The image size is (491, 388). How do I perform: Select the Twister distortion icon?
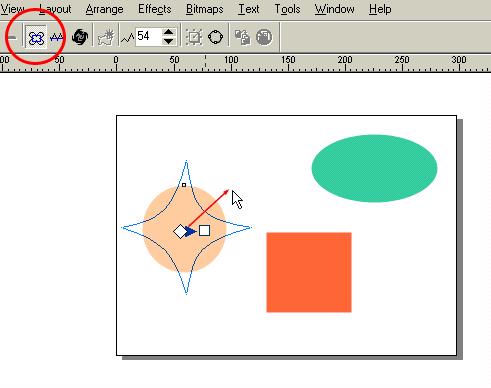point(80,37)
